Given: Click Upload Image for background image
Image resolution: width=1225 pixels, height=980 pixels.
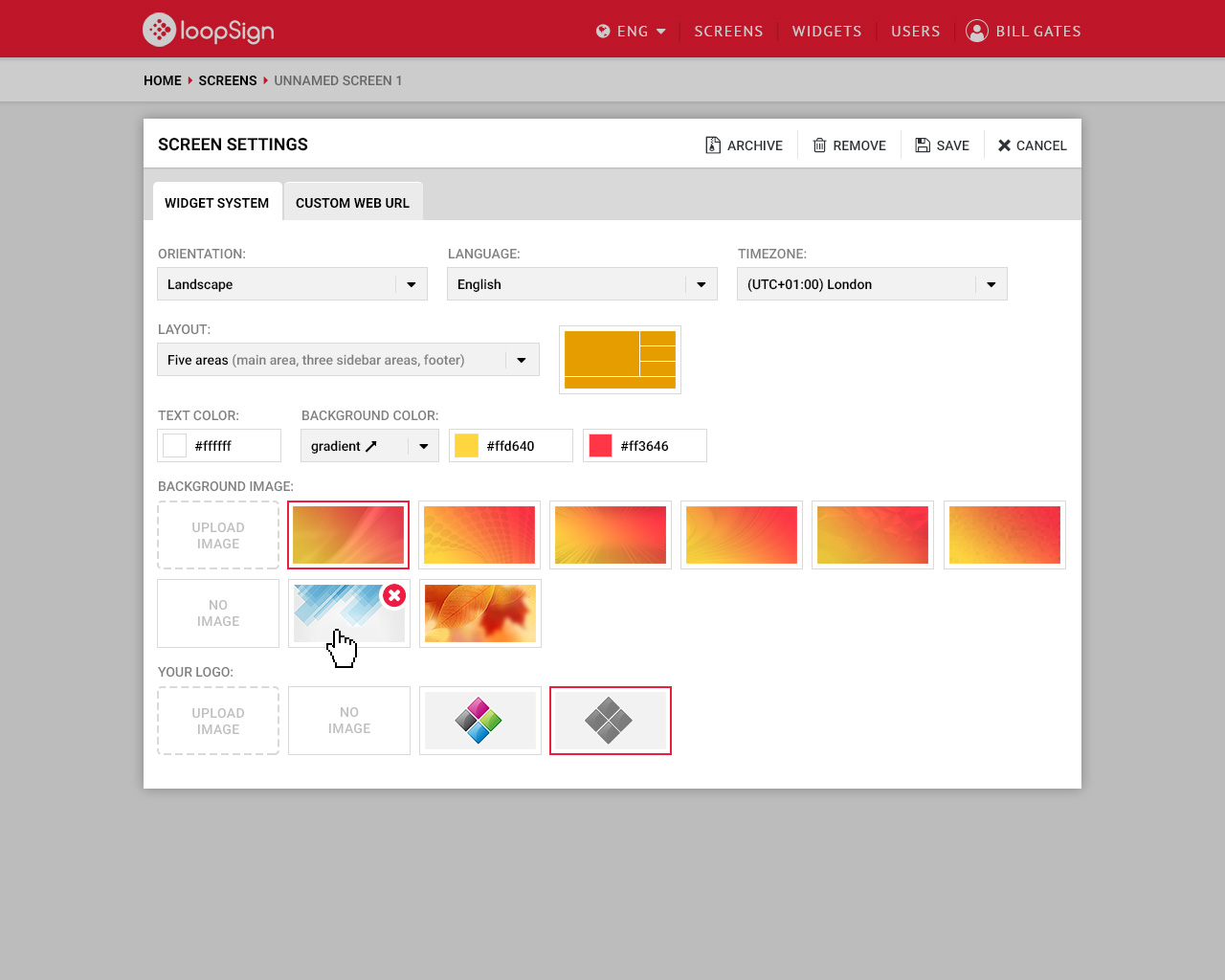Looking at the screenshot, I should pyautogui.click(x=218, y=535).
